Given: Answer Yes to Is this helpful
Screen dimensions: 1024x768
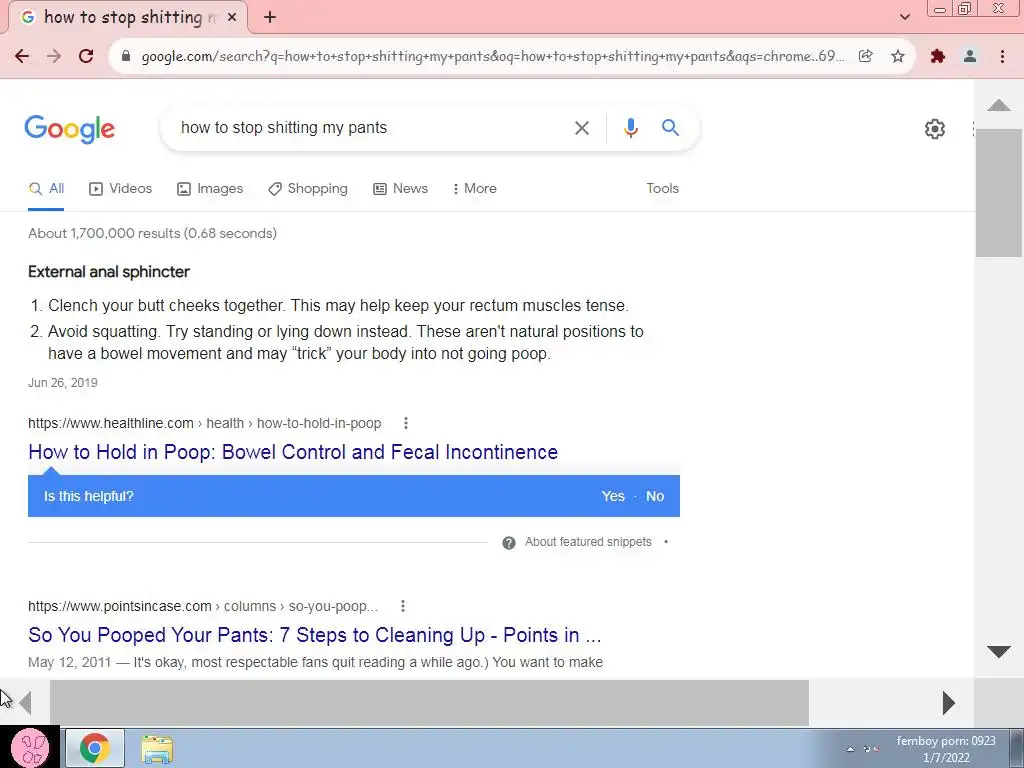Looking at the screenshot, I should (613, 496).
